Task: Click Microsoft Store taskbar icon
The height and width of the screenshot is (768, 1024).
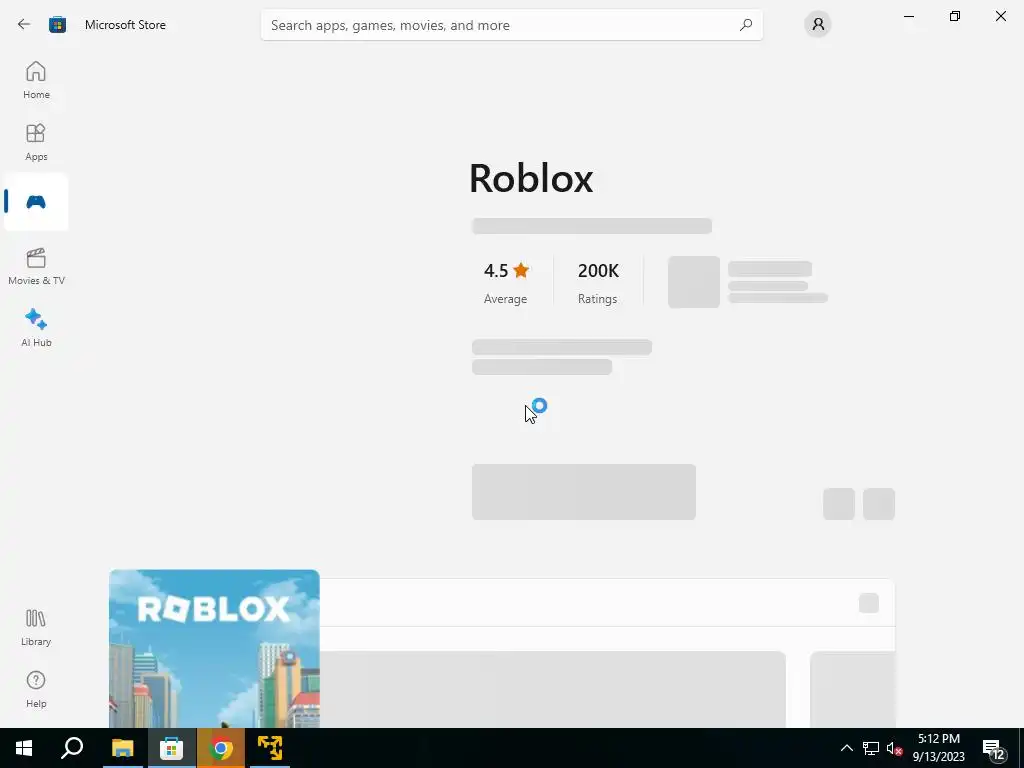Action: tap(171, 748)
